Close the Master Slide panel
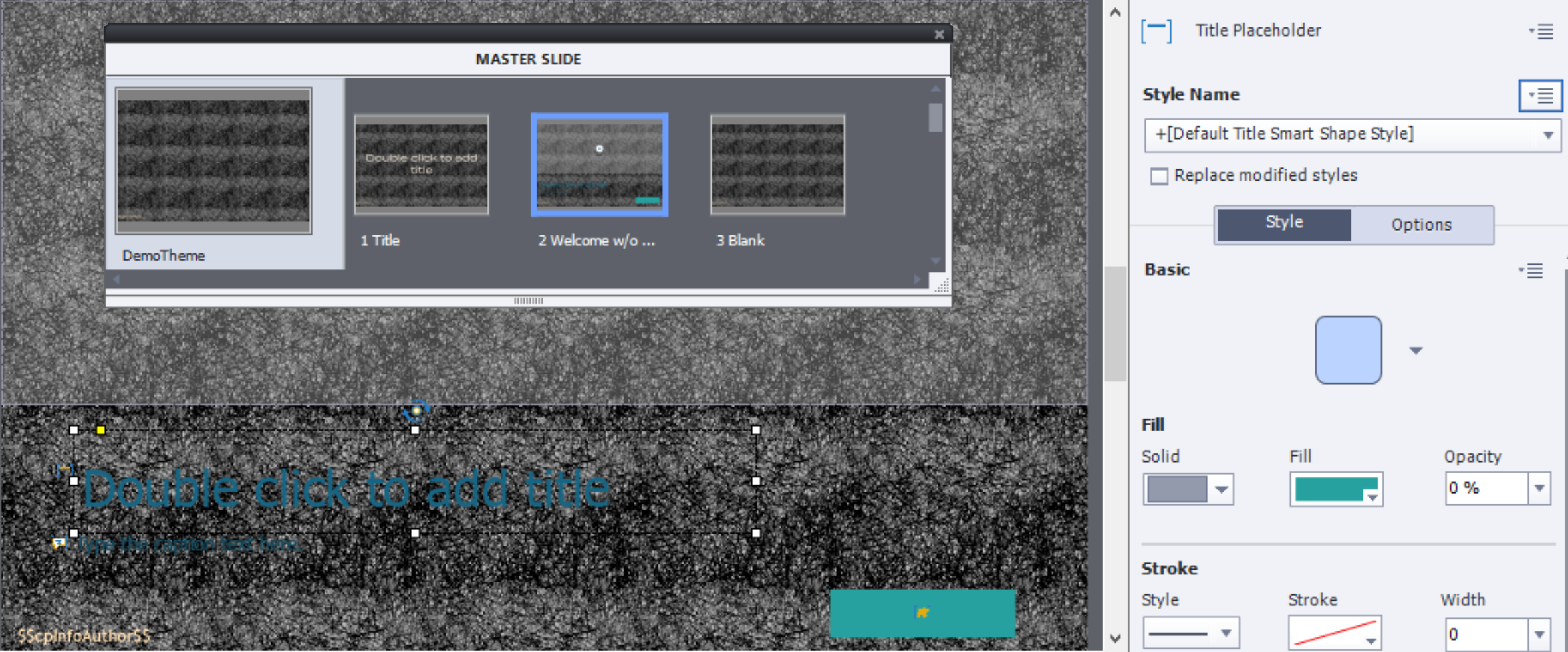Screen dimensions: 1568x652 939,35
